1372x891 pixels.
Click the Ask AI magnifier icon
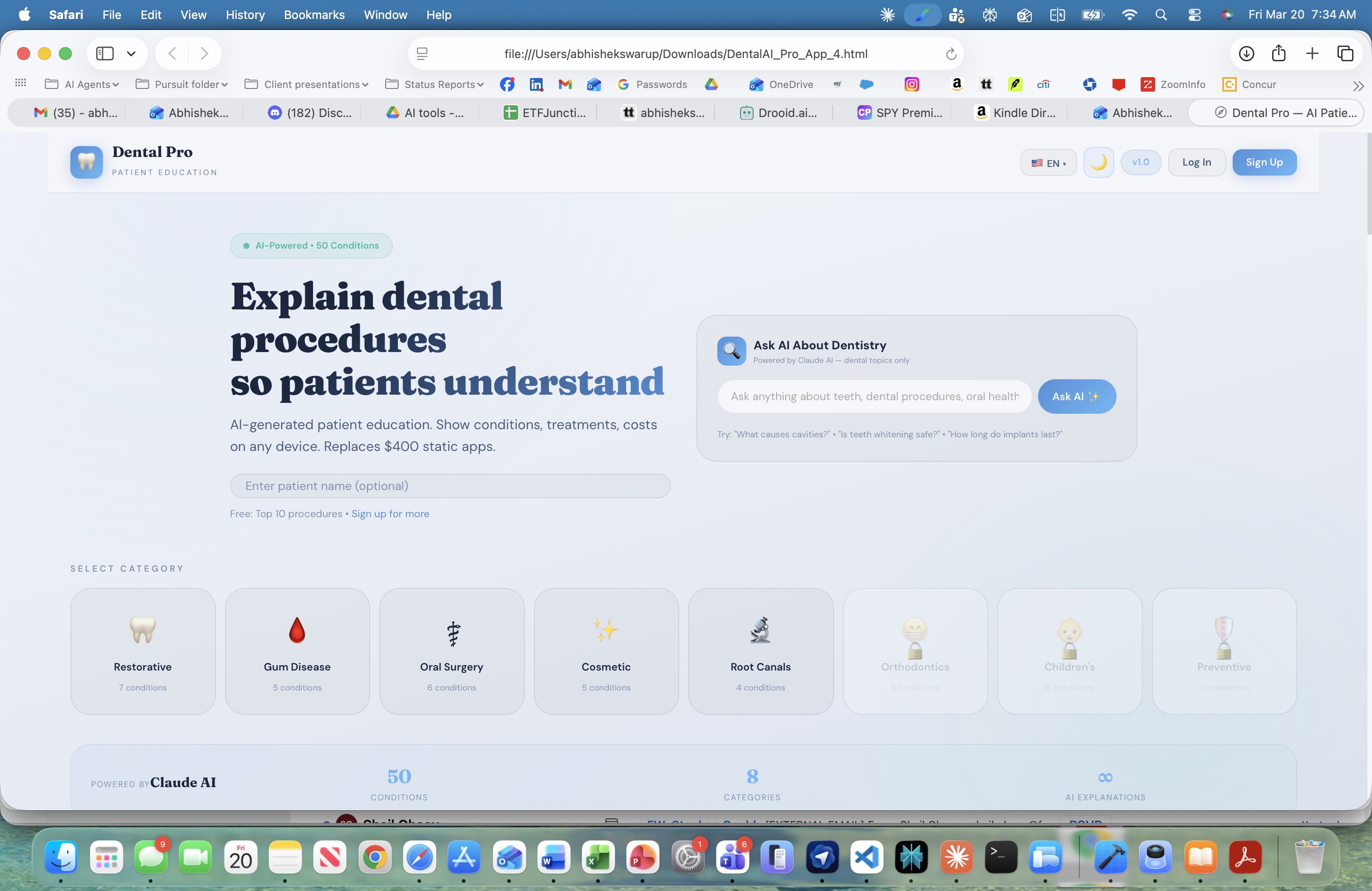(730, 350)
